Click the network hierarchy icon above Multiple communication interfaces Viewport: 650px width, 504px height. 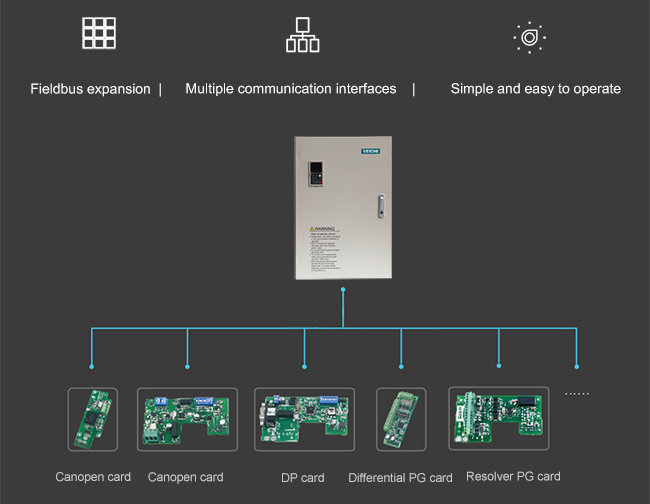click(x=302, y=35)
